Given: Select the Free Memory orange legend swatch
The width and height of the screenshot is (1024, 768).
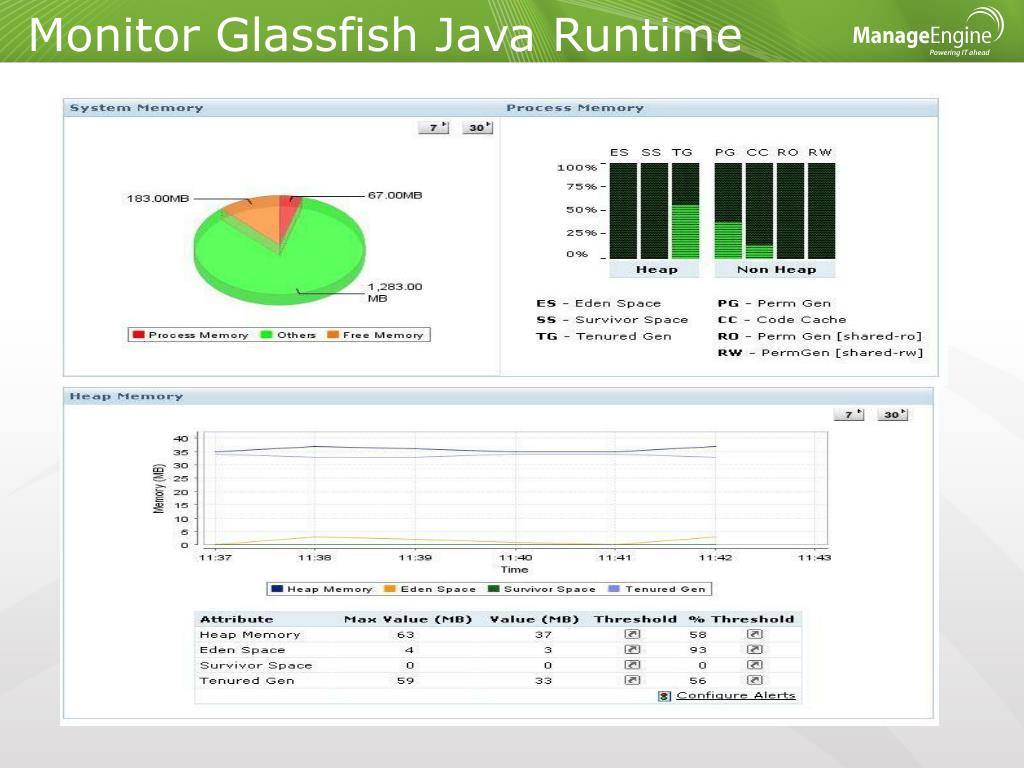Looking at the screenshot, I should click(333, 334).
